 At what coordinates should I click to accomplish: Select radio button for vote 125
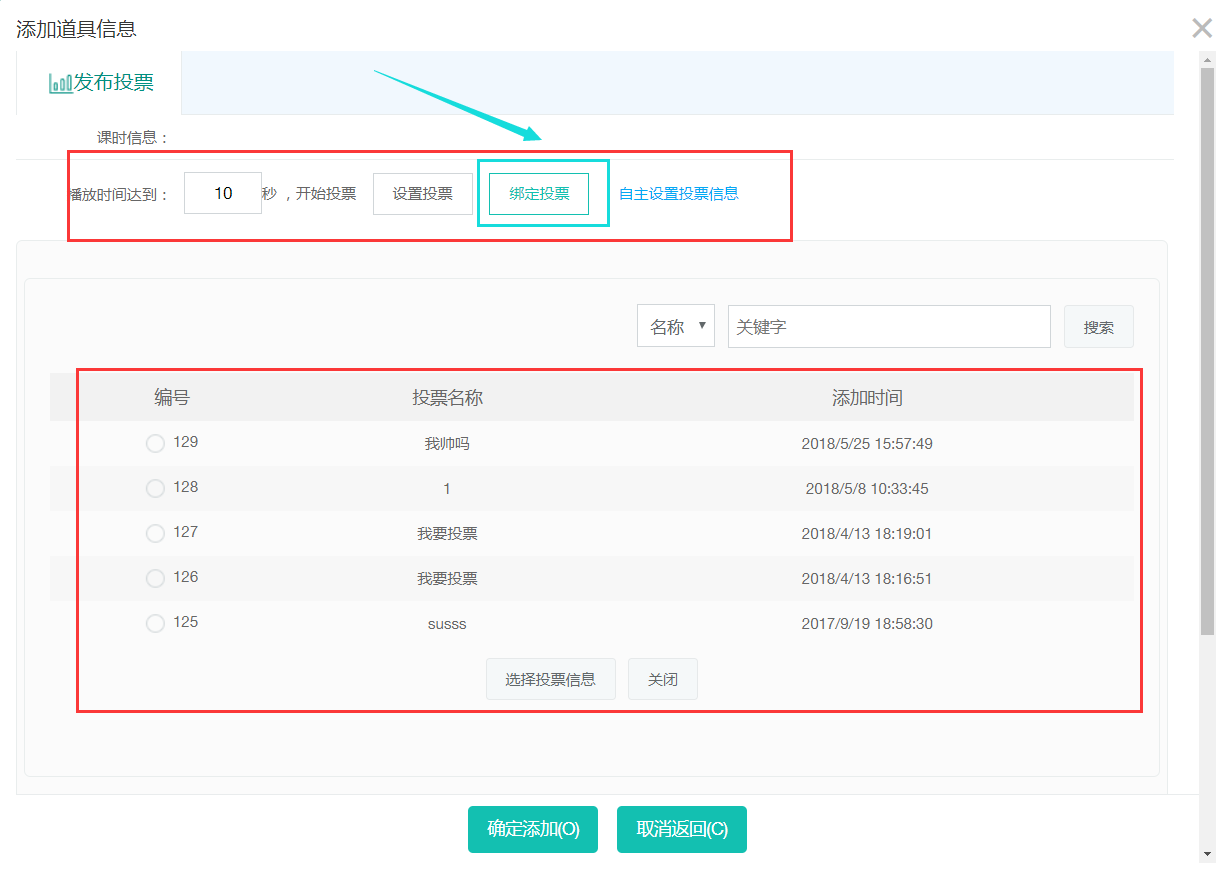155,623
